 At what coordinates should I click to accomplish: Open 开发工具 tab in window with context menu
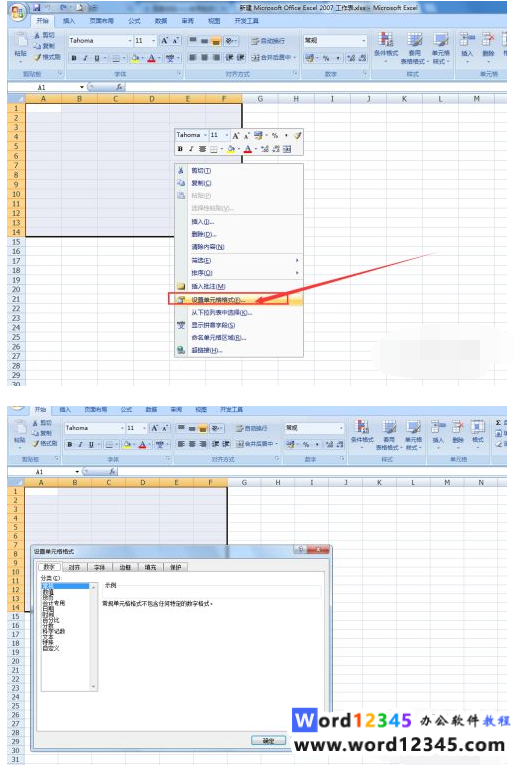246,21
